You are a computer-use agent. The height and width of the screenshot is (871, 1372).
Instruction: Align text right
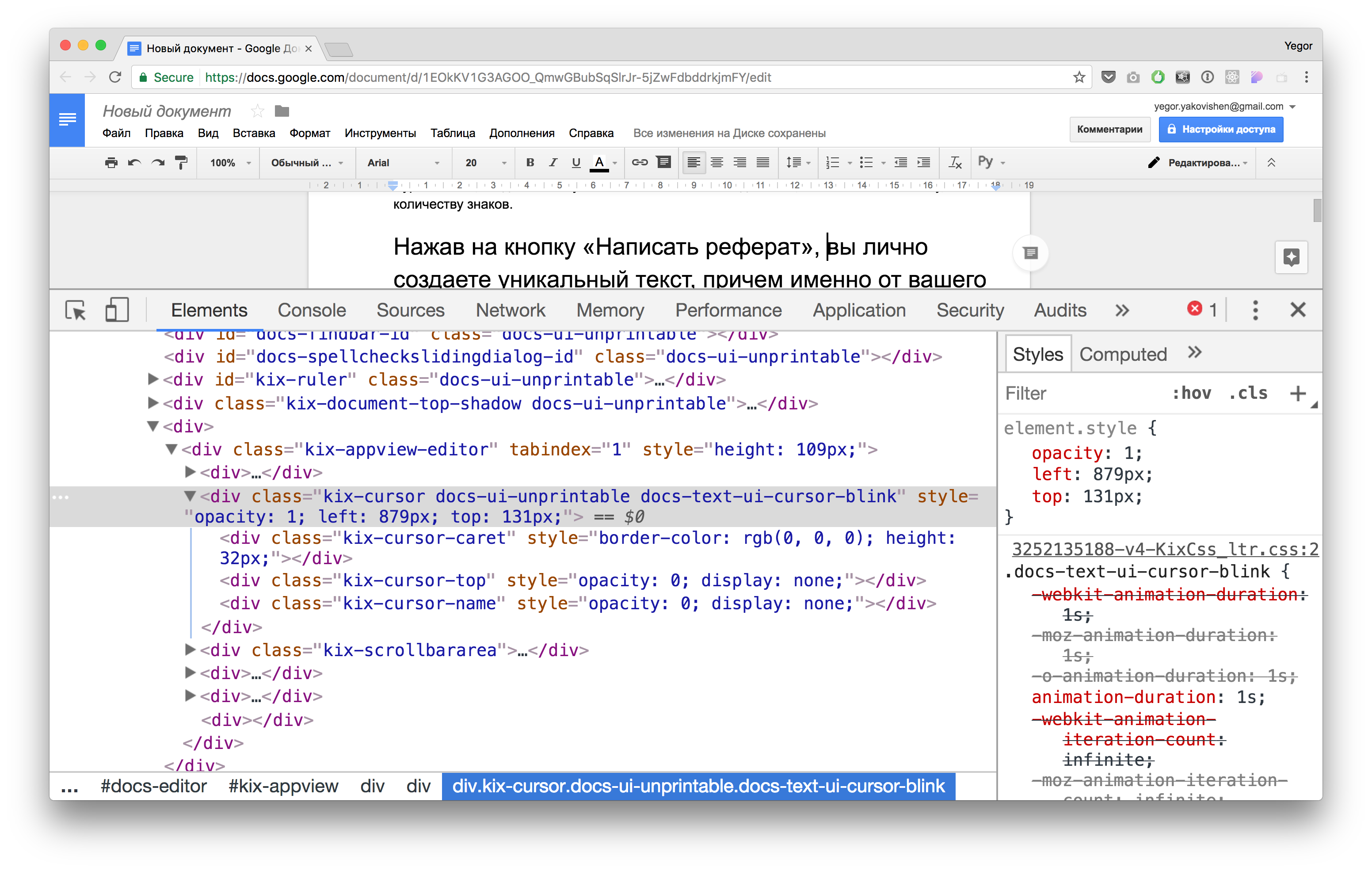pyautogui.click(x=739, y=162)
